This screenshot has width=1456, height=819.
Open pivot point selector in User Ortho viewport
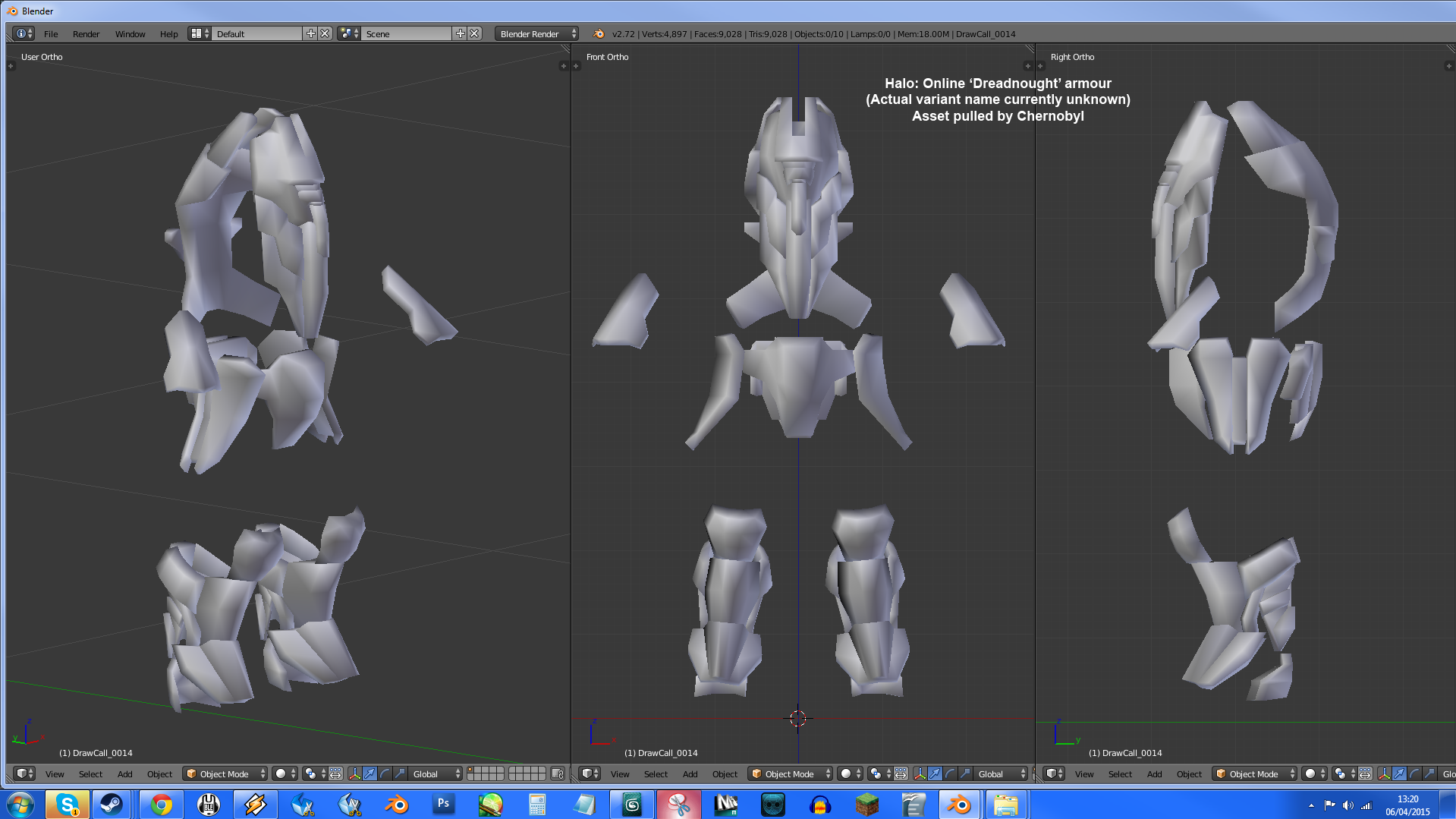314,773
